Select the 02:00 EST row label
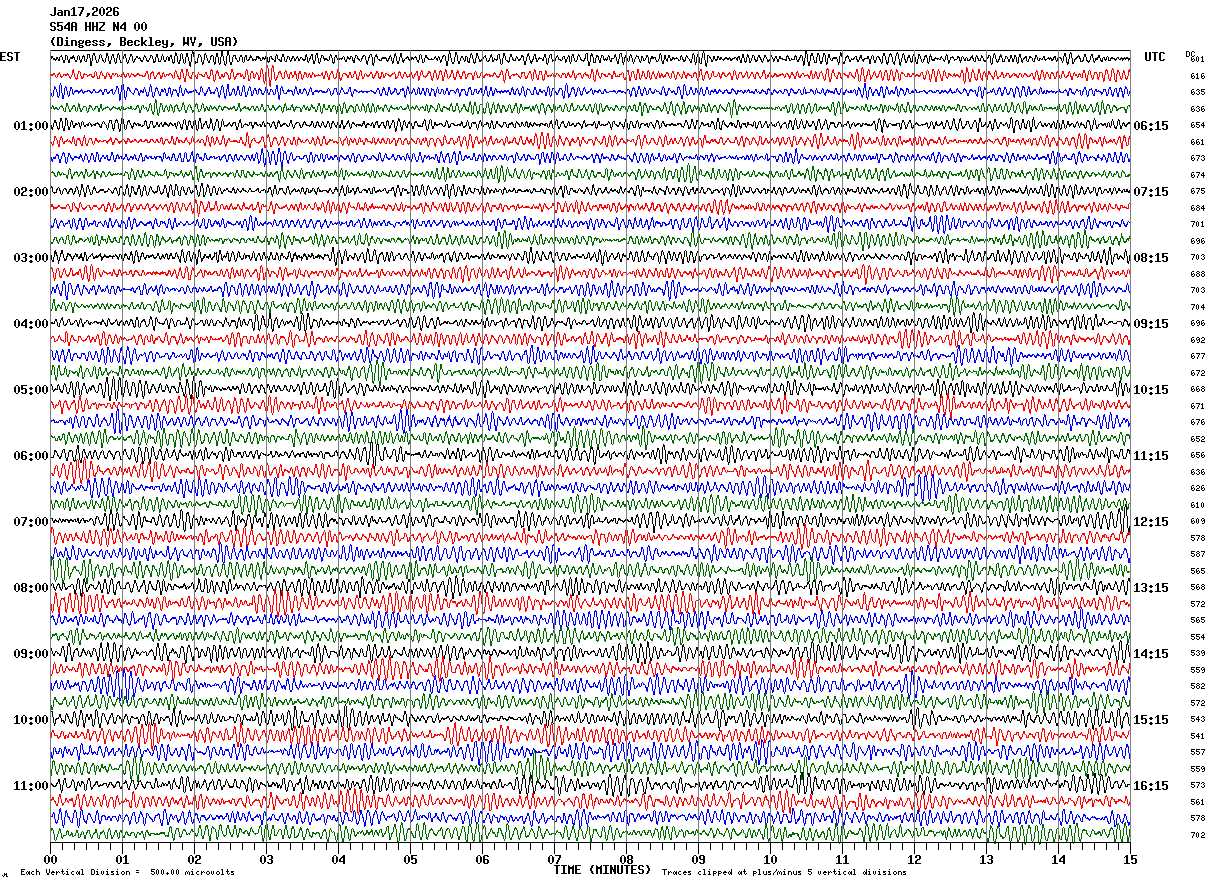Image resolution: width=1210 pixels, height=886 pixels. point(31,192)
